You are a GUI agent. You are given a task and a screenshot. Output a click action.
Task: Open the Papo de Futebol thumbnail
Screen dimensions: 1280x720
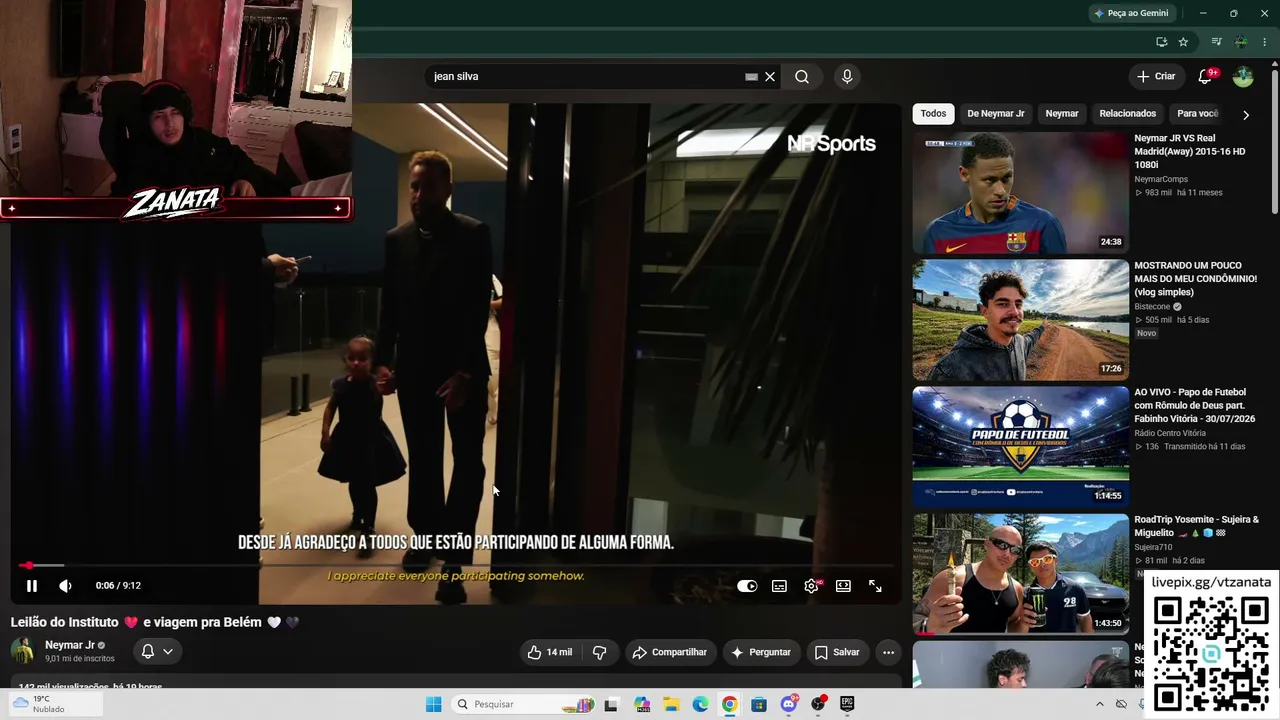point(1020,447)
